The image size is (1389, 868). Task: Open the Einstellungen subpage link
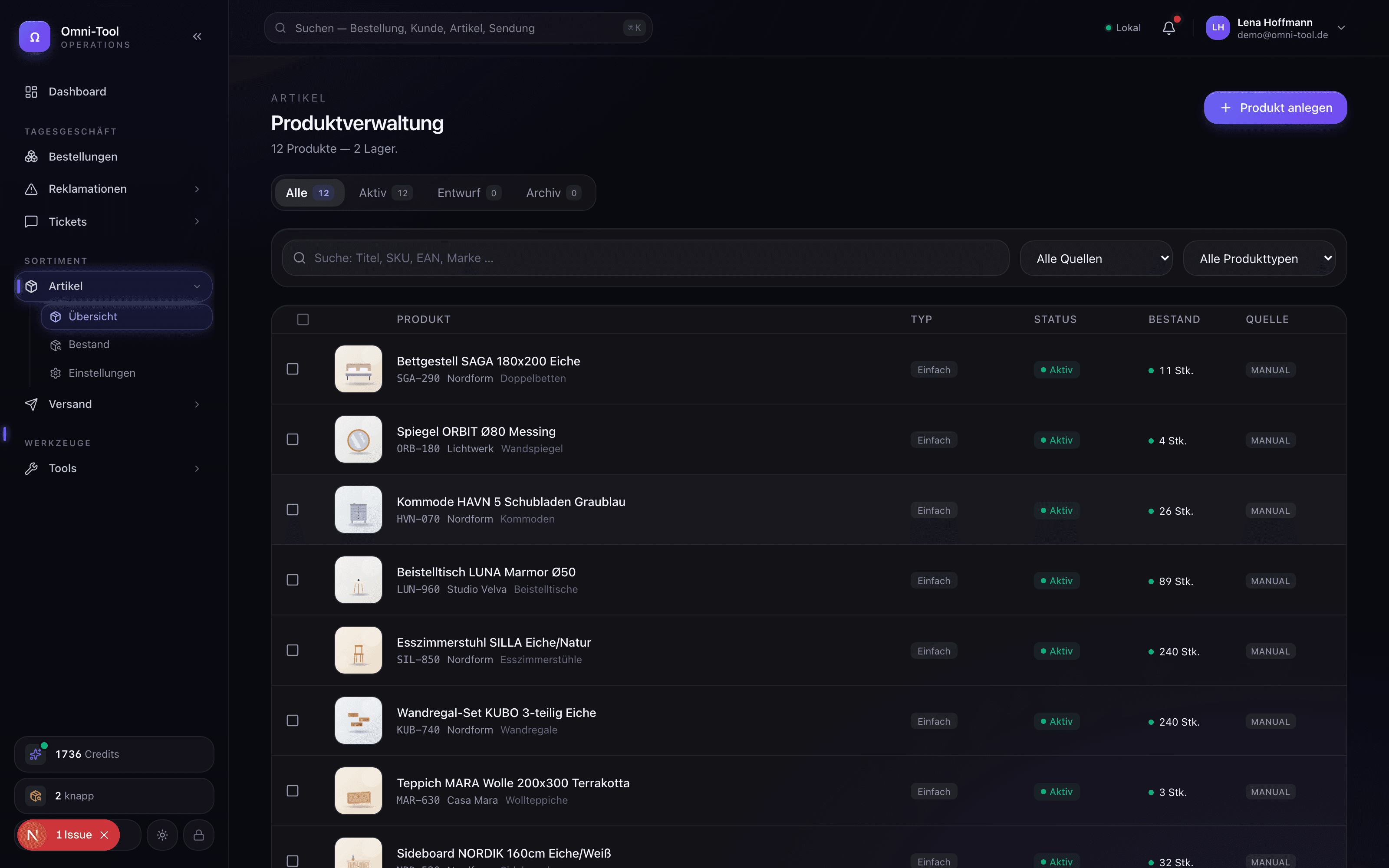coord(126,373)
